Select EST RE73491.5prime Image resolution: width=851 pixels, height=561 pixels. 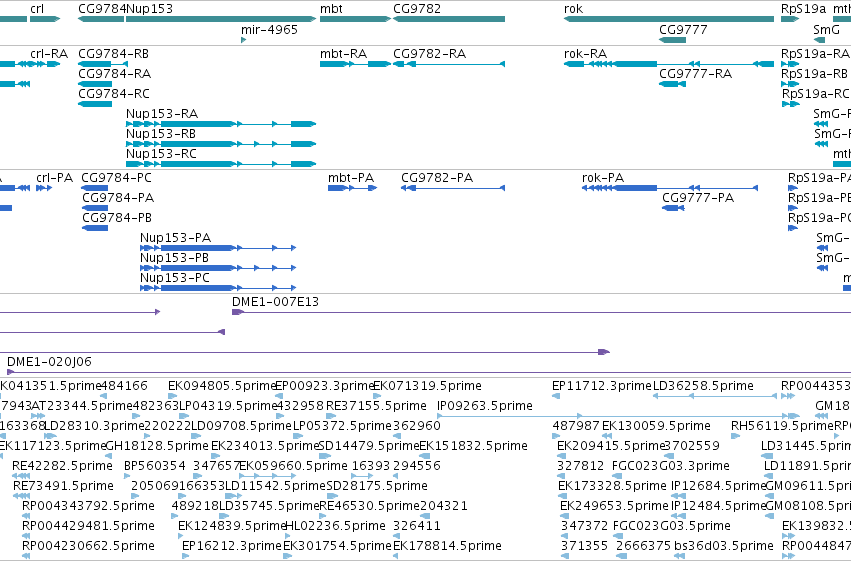tap(63, 486)
